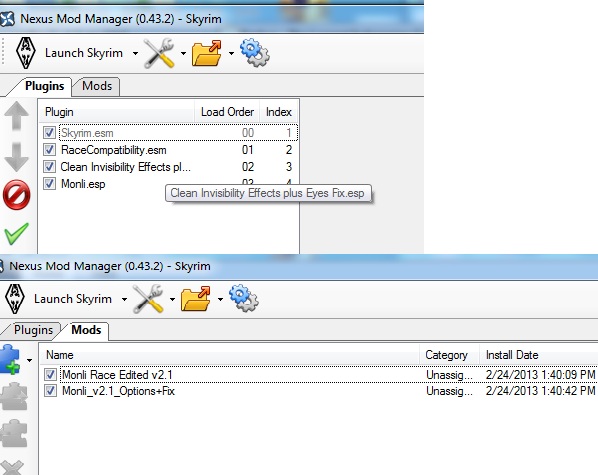
Task: Click the red disable-all-plugins icon
Action: (16, 195)
